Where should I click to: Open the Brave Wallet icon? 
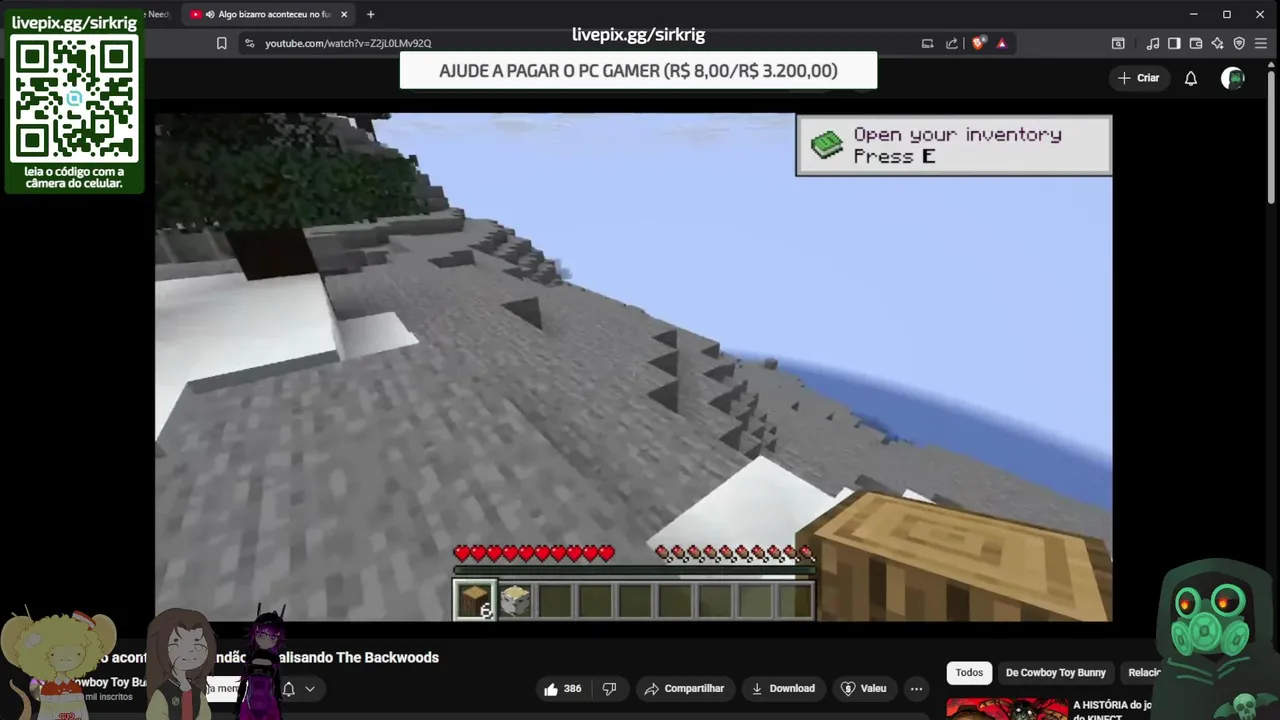pos(1196,43)
